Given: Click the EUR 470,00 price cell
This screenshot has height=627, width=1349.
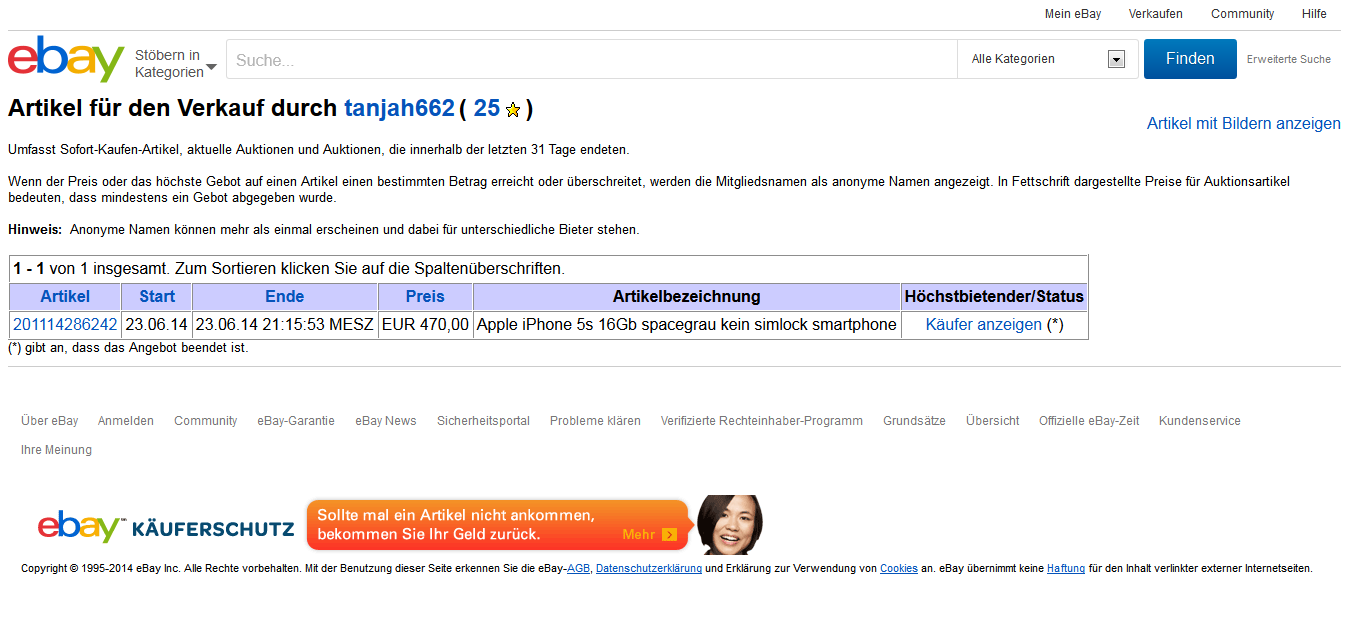Looking at the screenshot, I should (425, 324).
